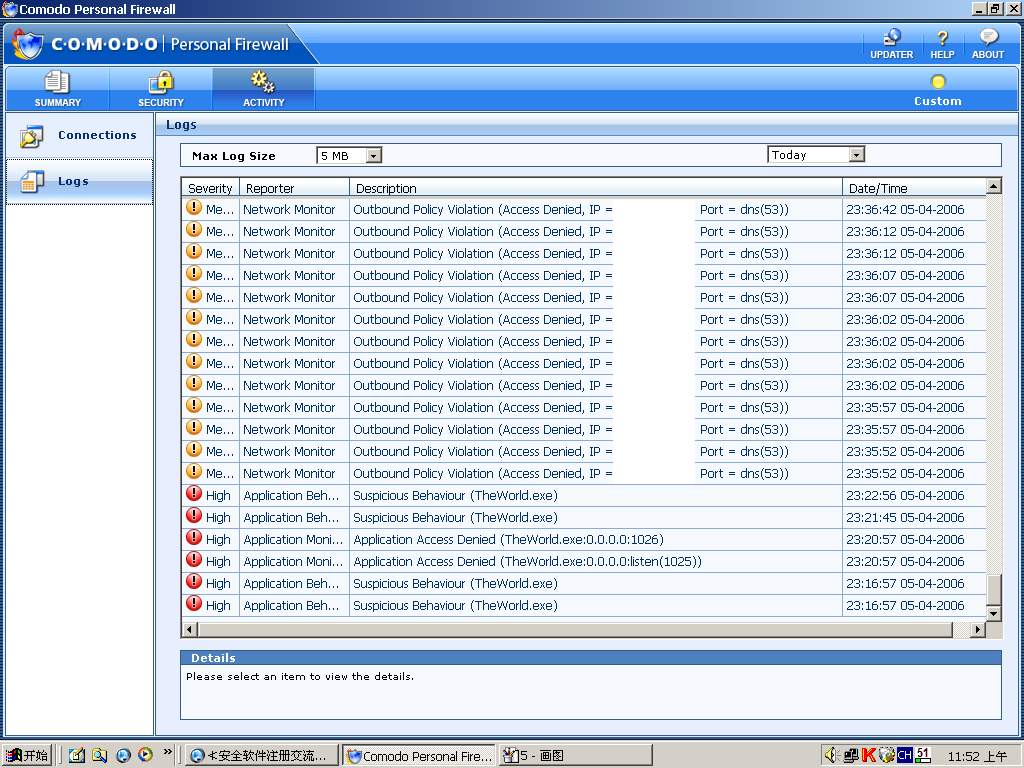Click the red alert icon of the 23:21:45 entry
The image size is (1024, 768).
tap(194, 516)
